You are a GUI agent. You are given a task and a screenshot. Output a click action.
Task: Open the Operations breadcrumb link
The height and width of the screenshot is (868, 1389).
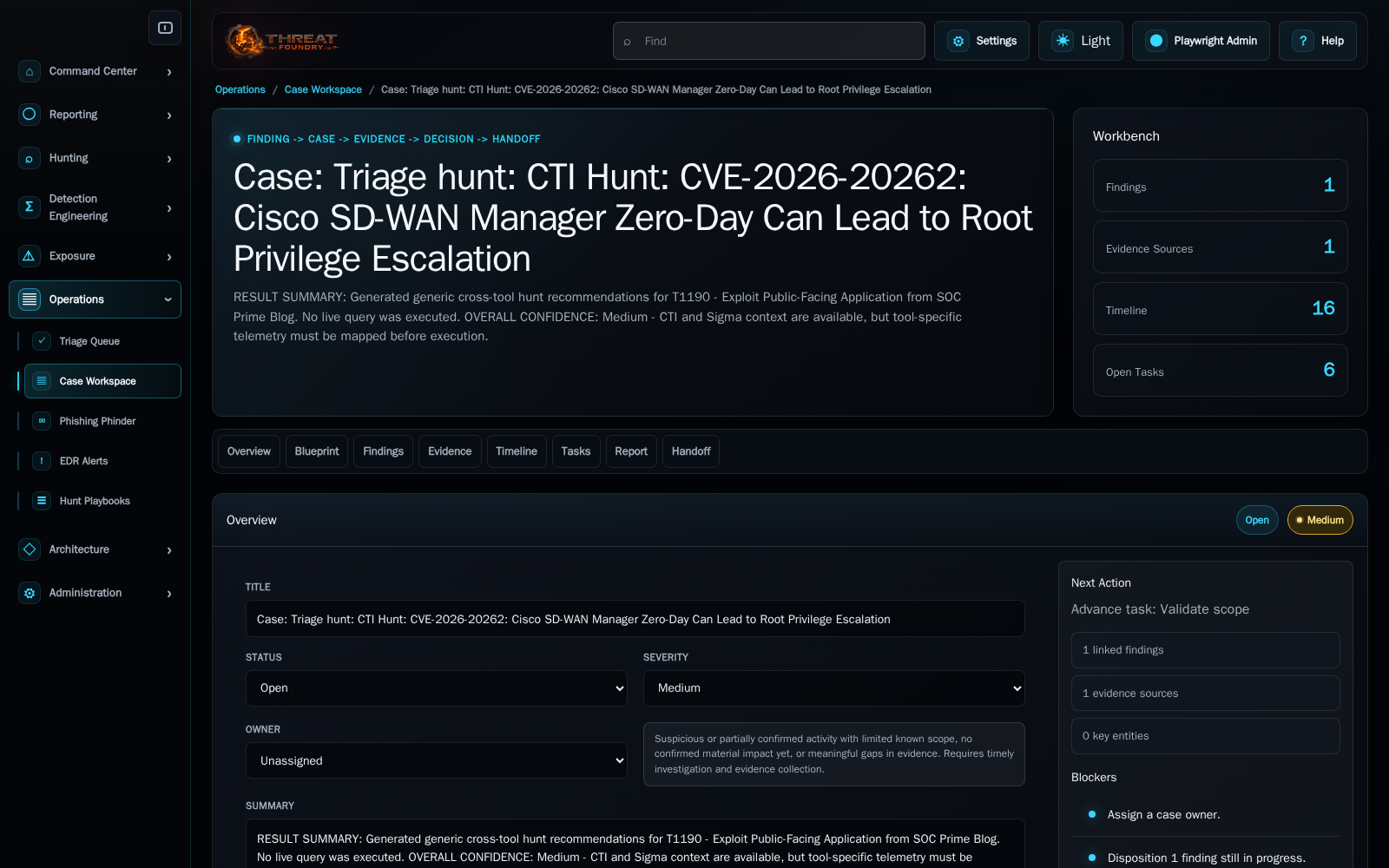click(240, 89)
